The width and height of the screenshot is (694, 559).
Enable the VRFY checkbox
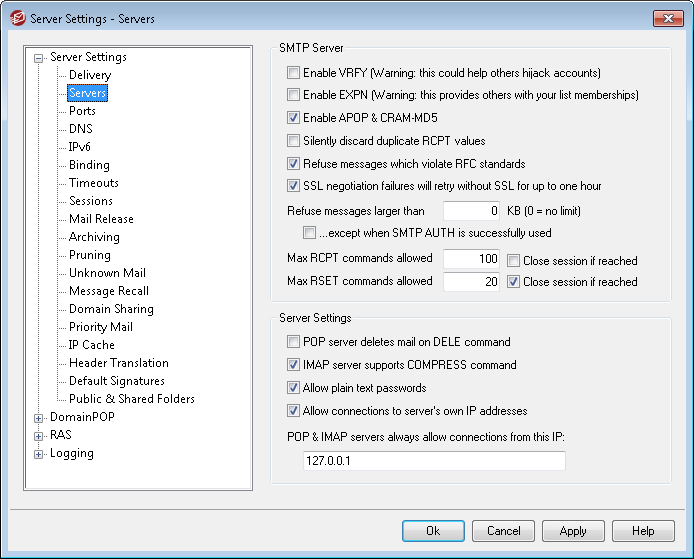coord(293,73)
